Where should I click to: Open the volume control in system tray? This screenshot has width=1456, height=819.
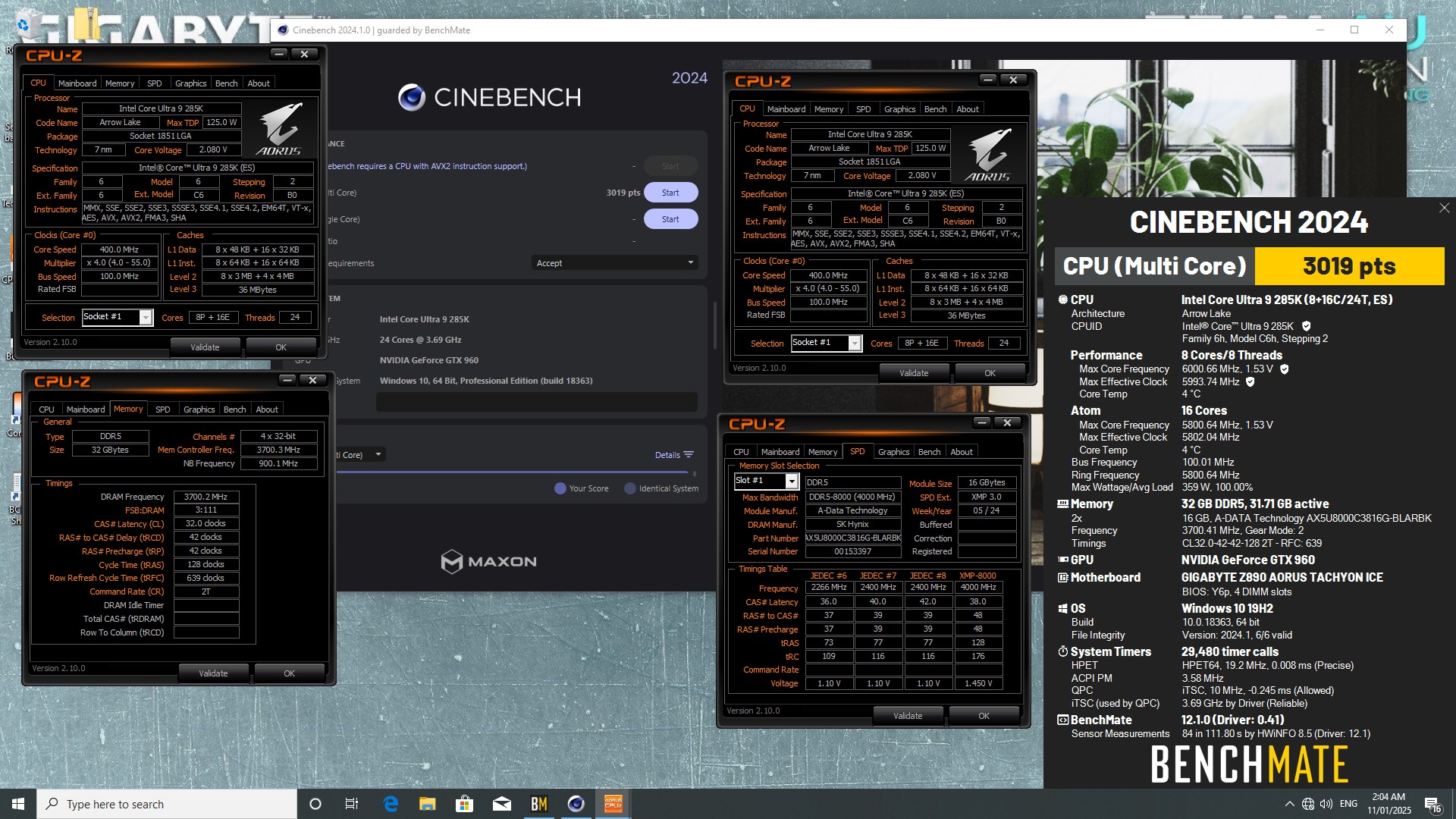(1326, 804)
